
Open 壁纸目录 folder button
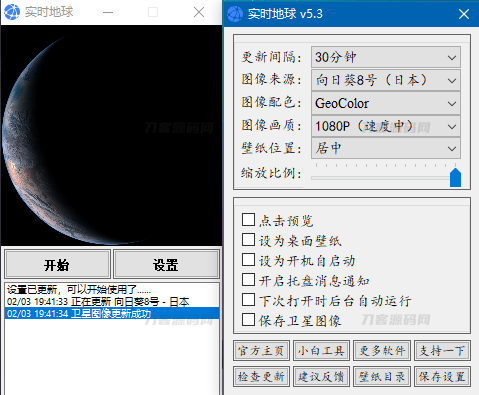pyautogui.click(x=382, y=377)
